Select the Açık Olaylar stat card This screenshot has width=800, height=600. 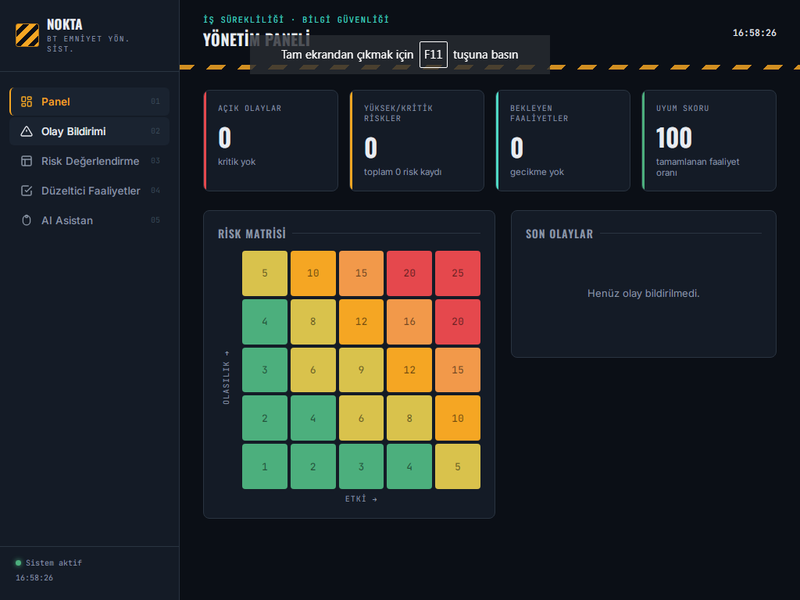(270, 141)
